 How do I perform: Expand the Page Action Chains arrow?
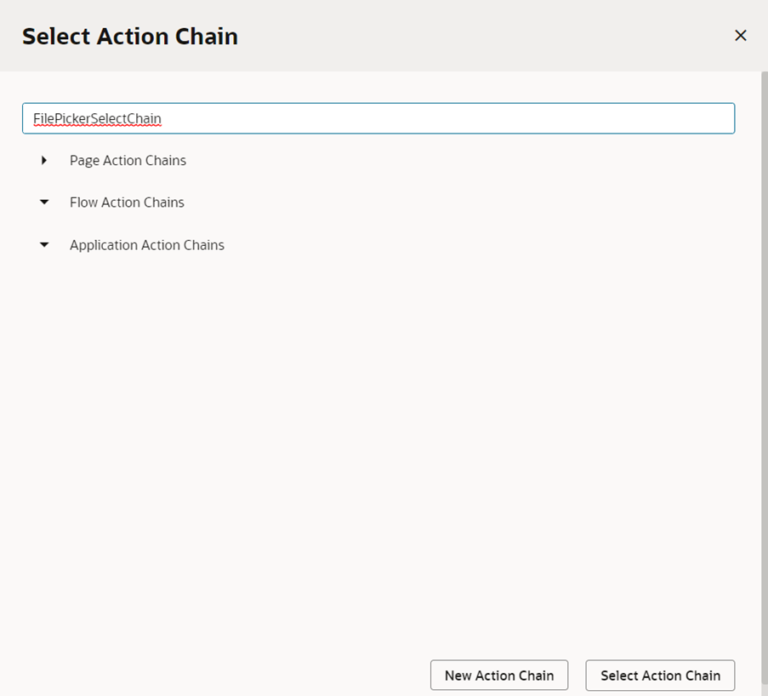pos(44,160)
